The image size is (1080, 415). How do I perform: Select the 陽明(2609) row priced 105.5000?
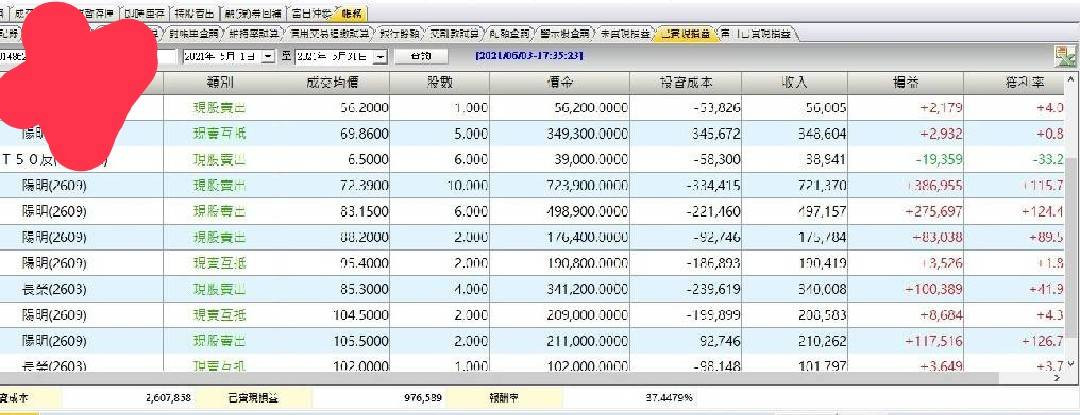coord(532,341)
